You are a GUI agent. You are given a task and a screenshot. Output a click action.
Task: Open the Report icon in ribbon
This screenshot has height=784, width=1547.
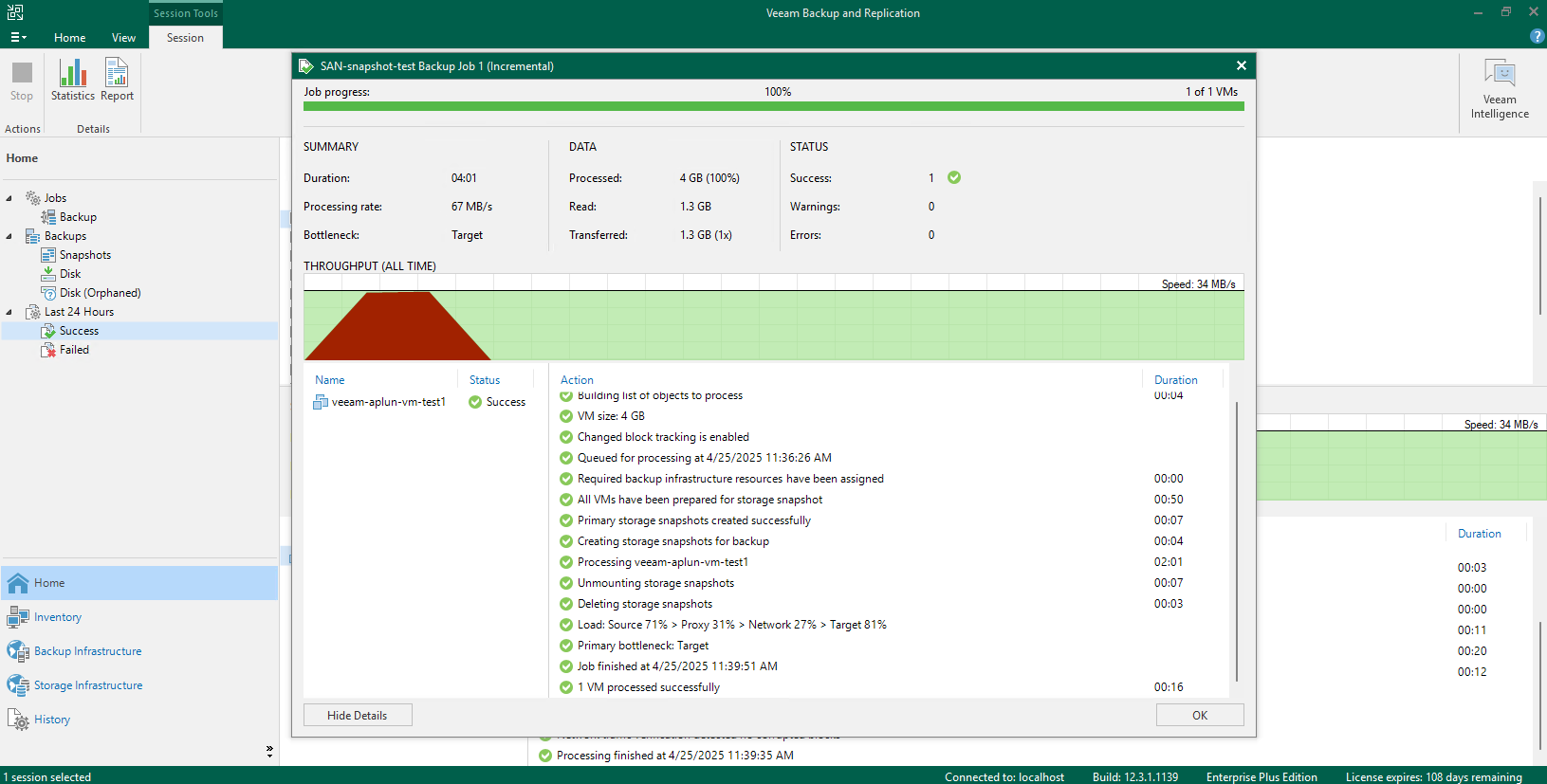click(117, 73)
